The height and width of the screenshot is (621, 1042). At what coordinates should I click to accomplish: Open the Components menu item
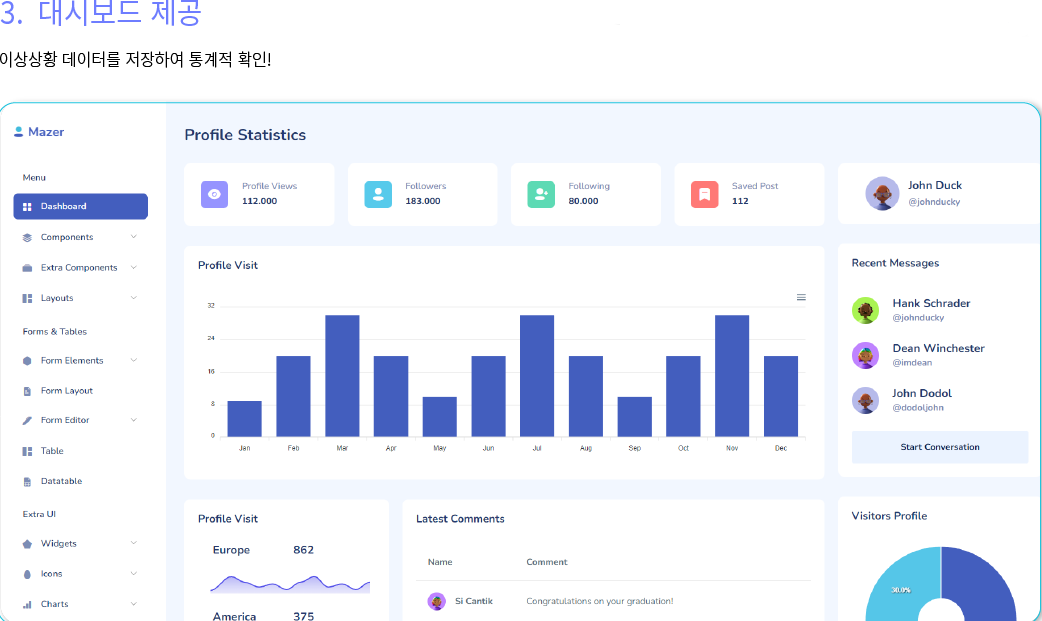pos(80,237)
